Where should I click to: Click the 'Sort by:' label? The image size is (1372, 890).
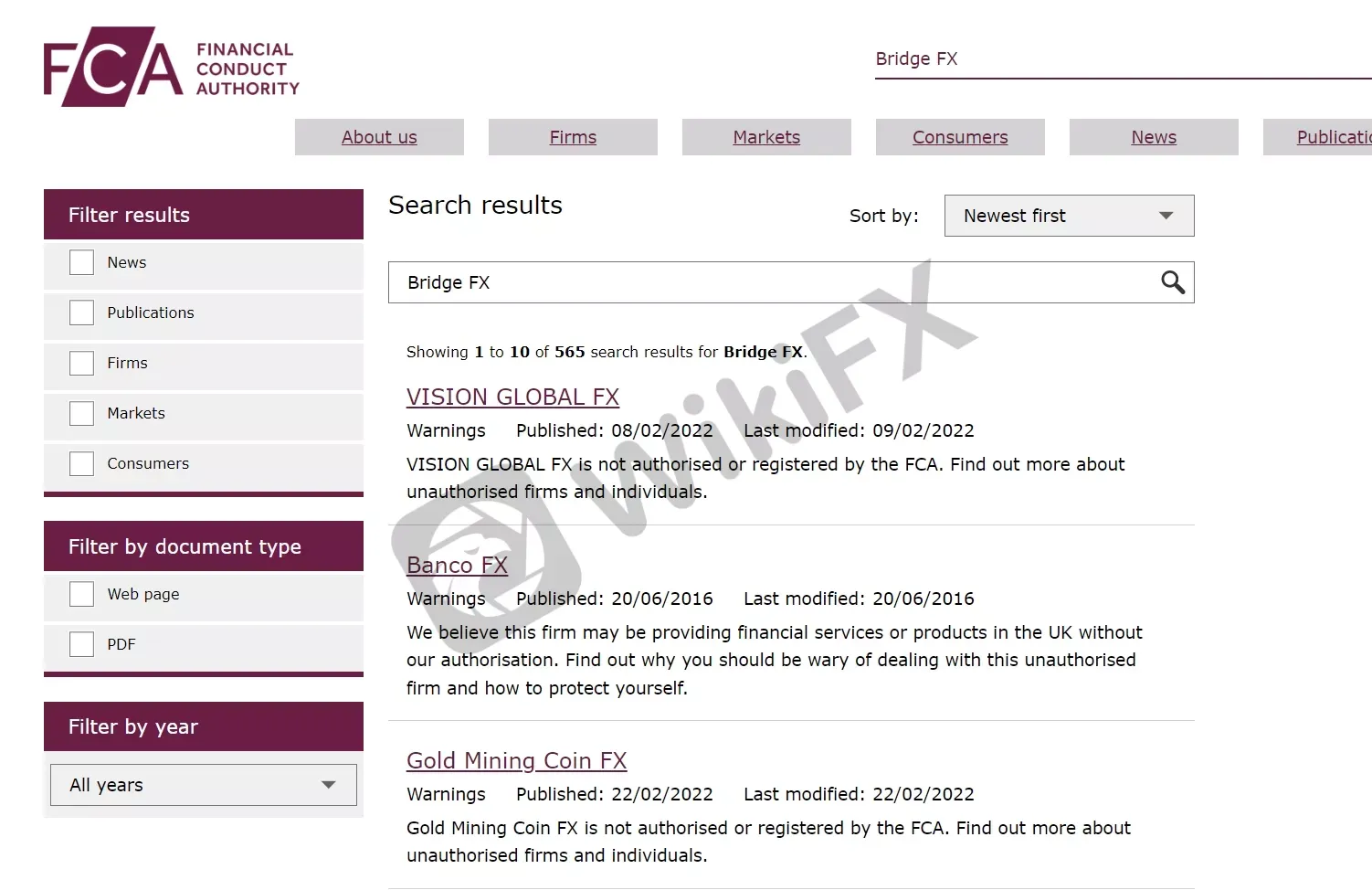883,216
